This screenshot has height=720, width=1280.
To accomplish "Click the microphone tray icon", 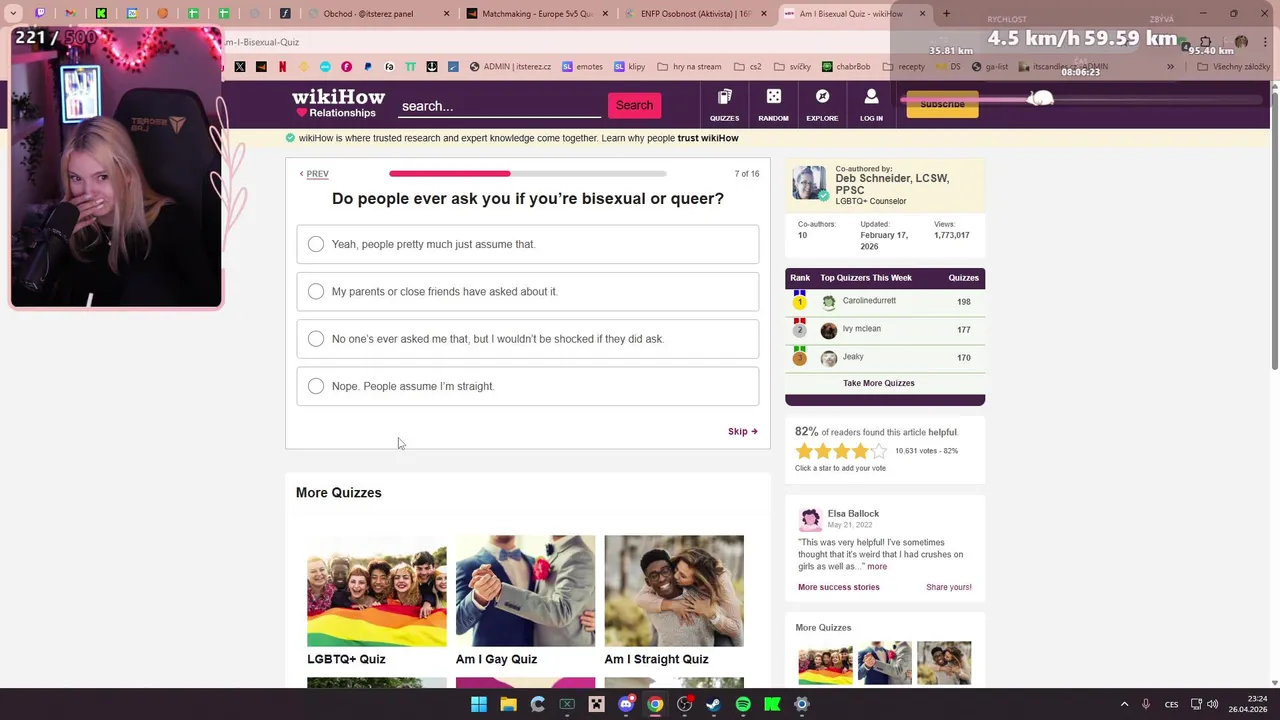I will [x=1146, y=704].
